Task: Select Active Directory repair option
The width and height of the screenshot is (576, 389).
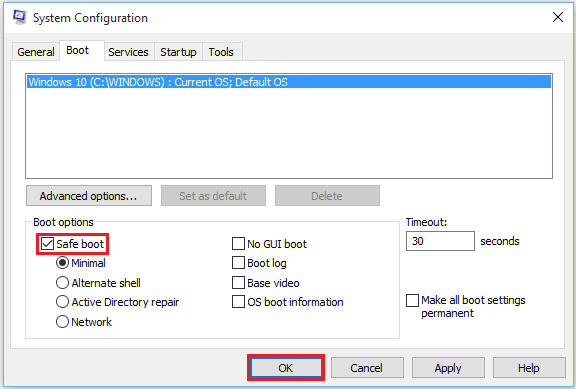Action: 62,302
